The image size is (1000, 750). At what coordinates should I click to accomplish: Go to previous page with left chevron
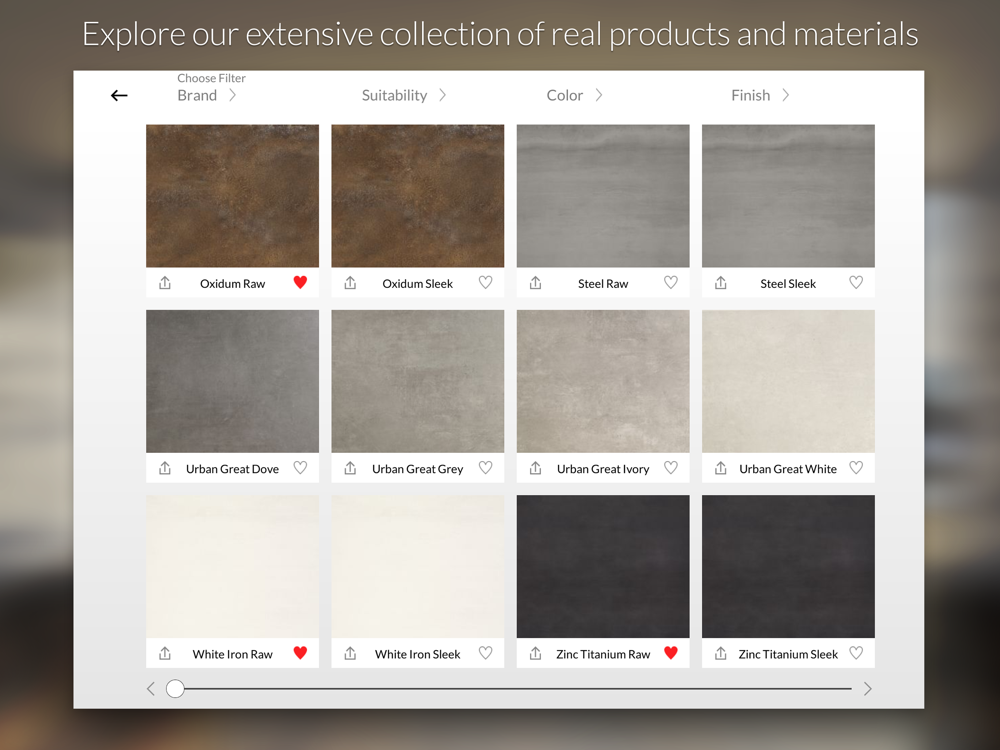click(151, 689)
